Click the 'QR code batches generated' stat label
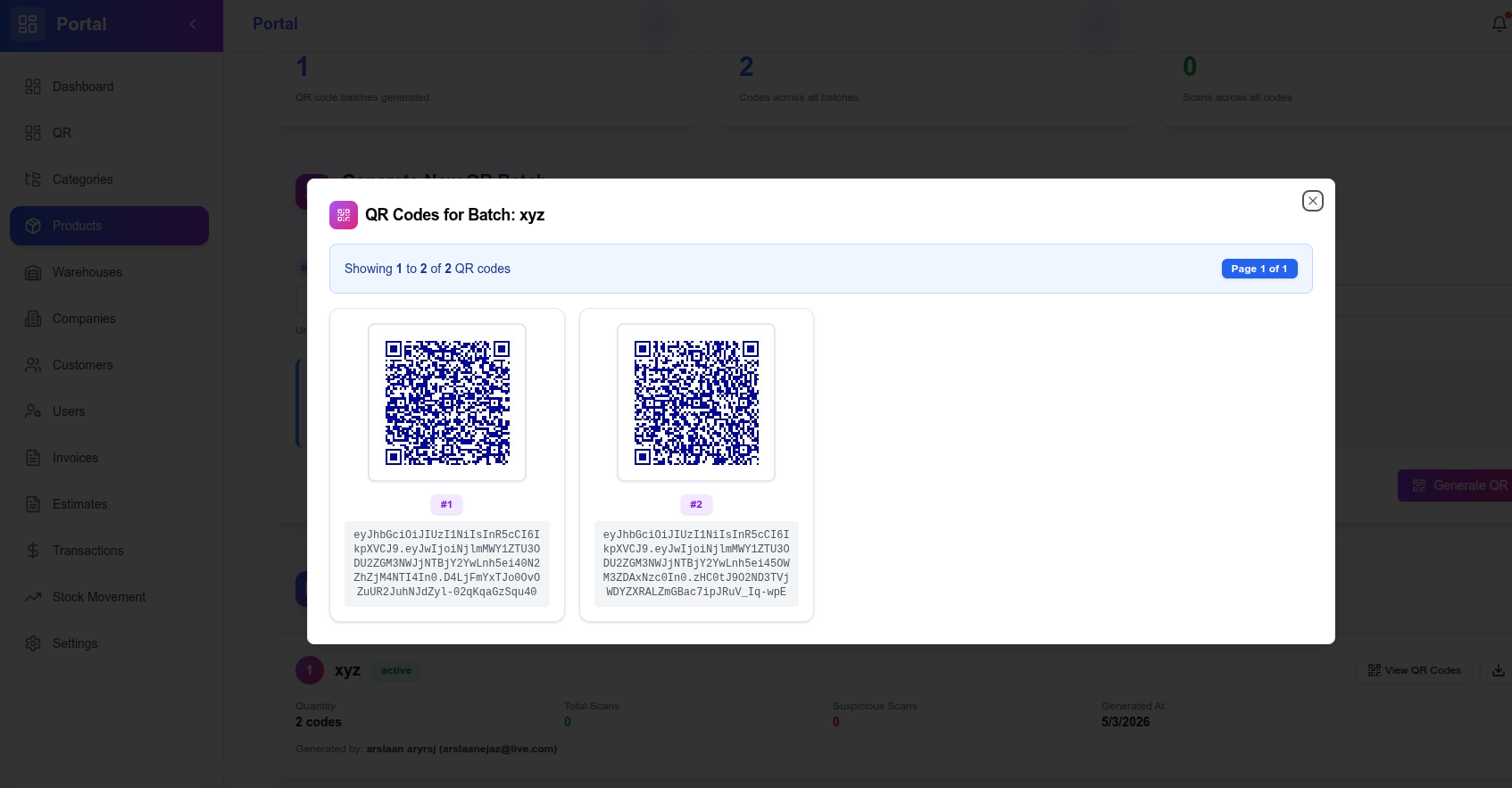Image resolution: width=1512 pixels, height=788 pixels. pos(362,97)
